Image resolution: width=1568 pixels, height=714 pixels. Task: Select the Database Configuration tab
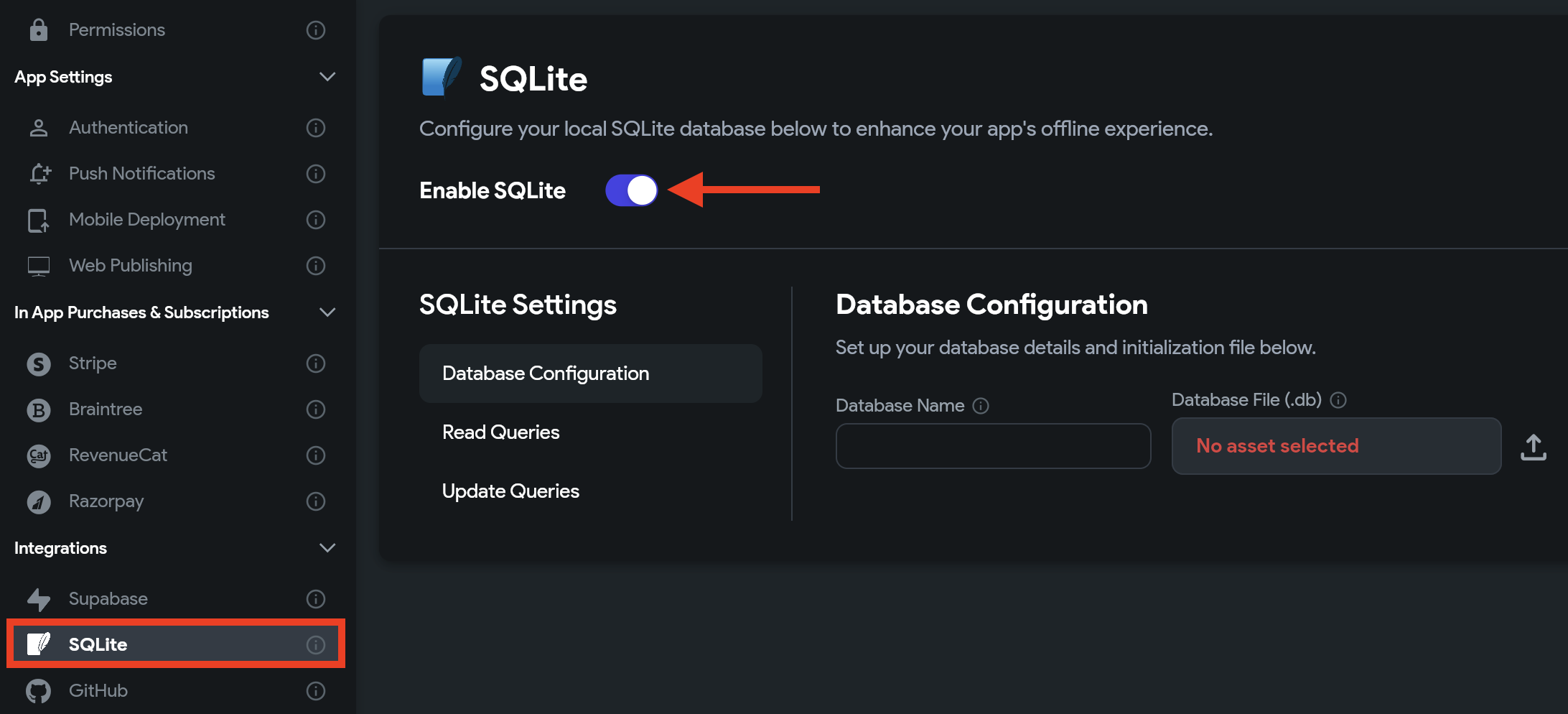[x=590, y=374]
